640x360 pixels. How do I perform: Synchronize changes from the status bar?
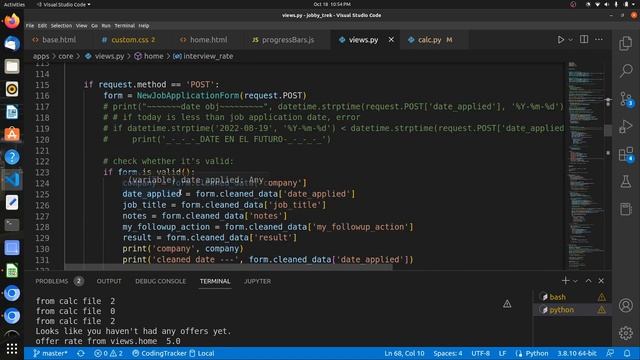[x=81, y=353]
